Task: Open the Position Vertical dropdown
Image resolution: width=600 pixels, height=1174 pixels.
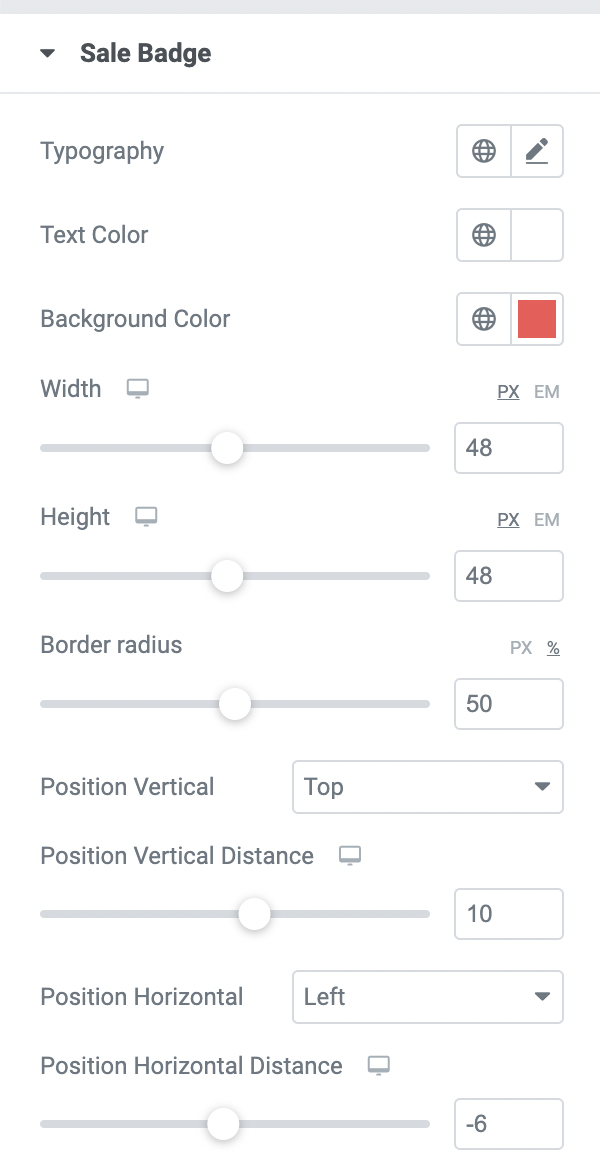Action: [x=428, y=787]
